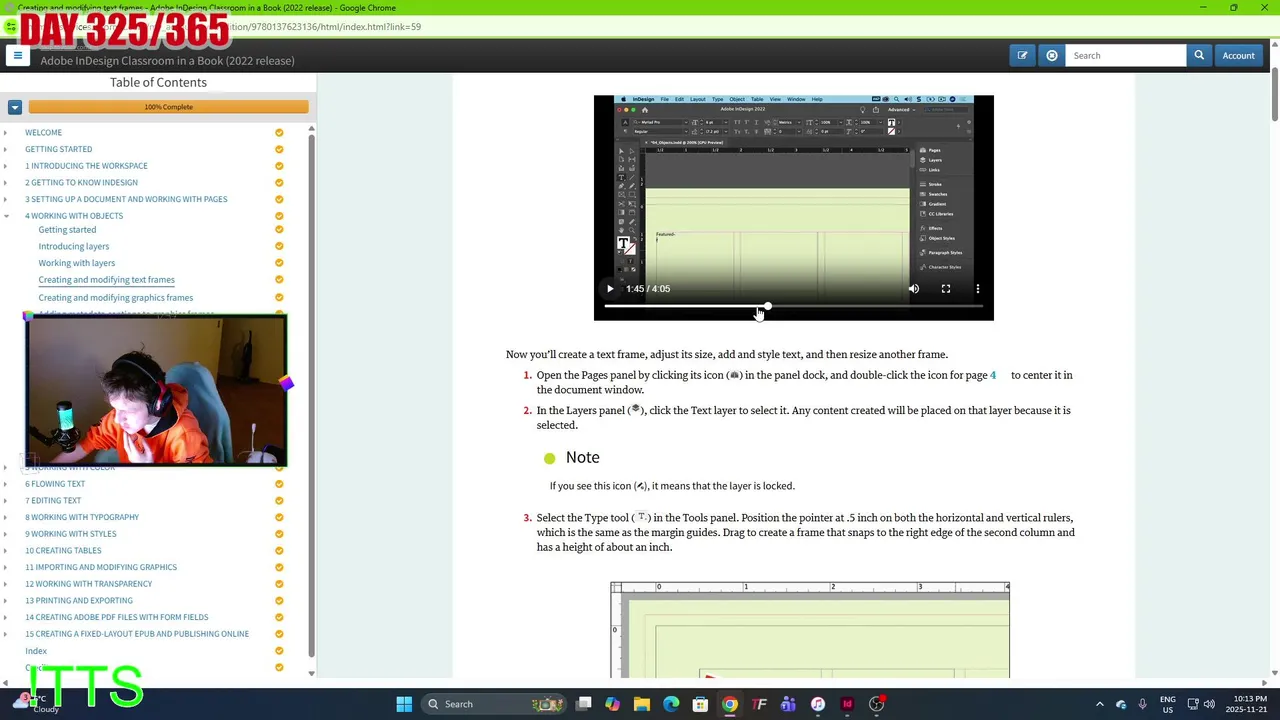
Task: Switch to Google Chrome in the taskbar
Action: [730, 704]
